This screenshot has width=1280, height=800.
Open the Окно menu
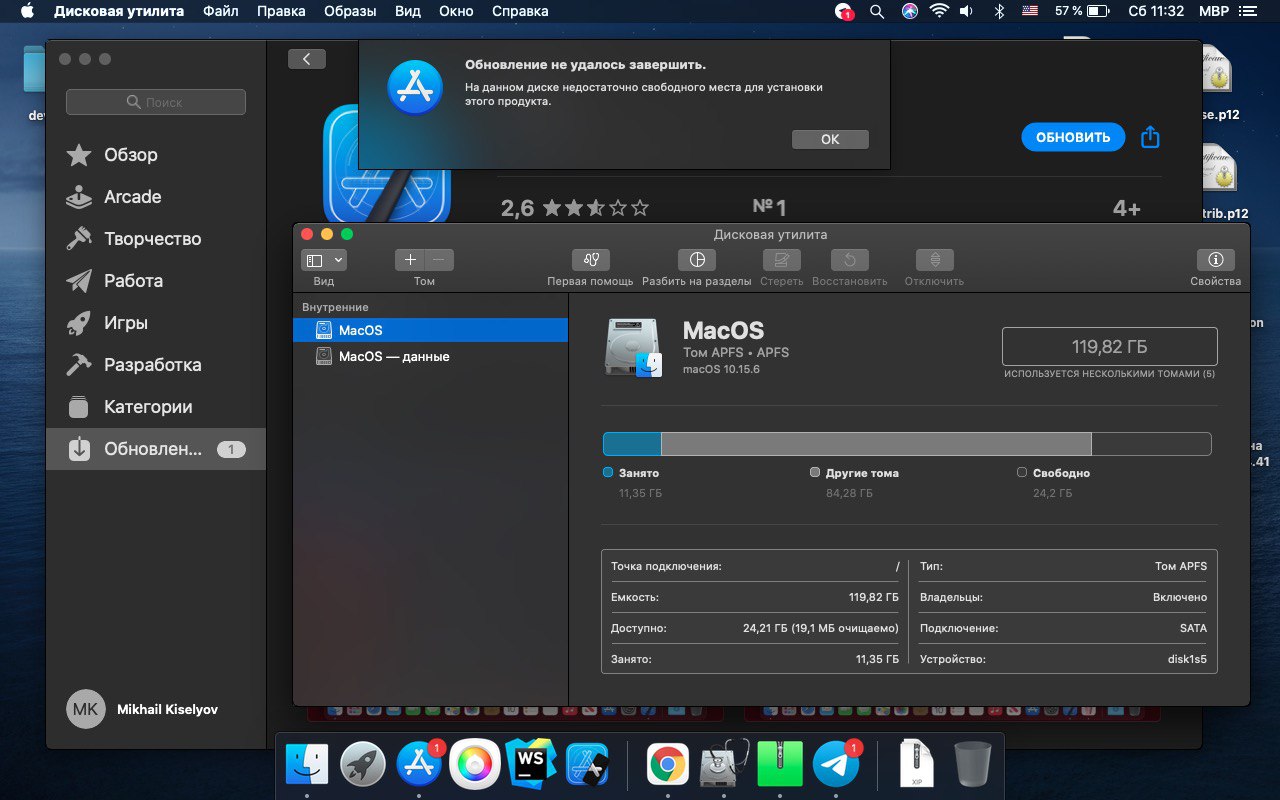(456, 11)
